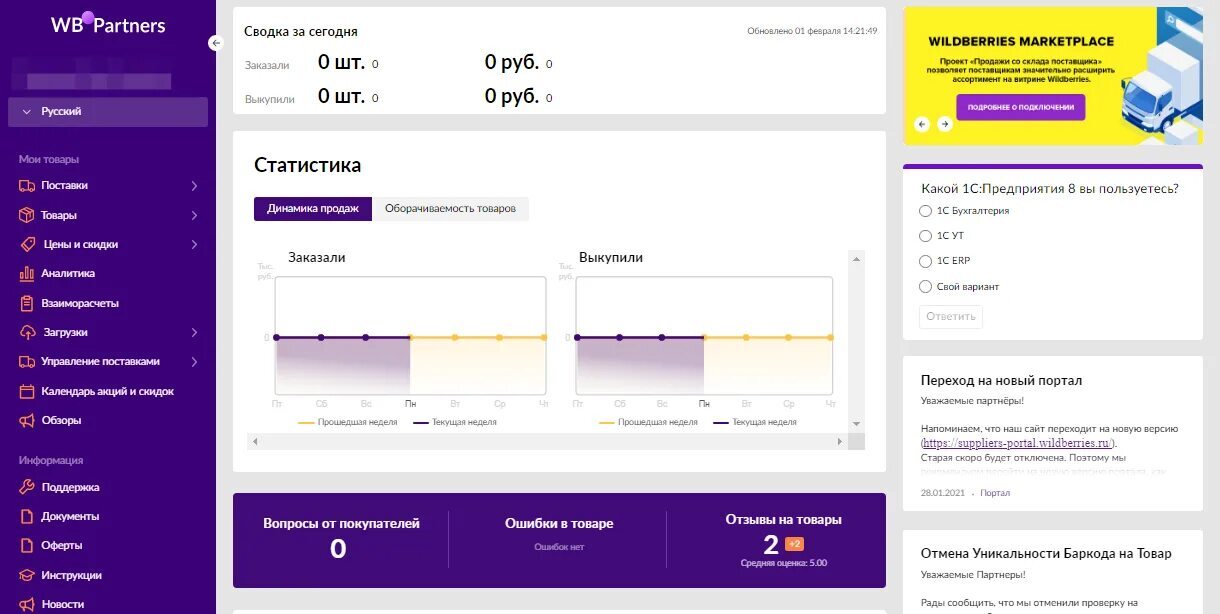The width and height of the screenshot is (1220, 614).
Task: Click the Поддержка wrench icon
Action: point(26,487)
